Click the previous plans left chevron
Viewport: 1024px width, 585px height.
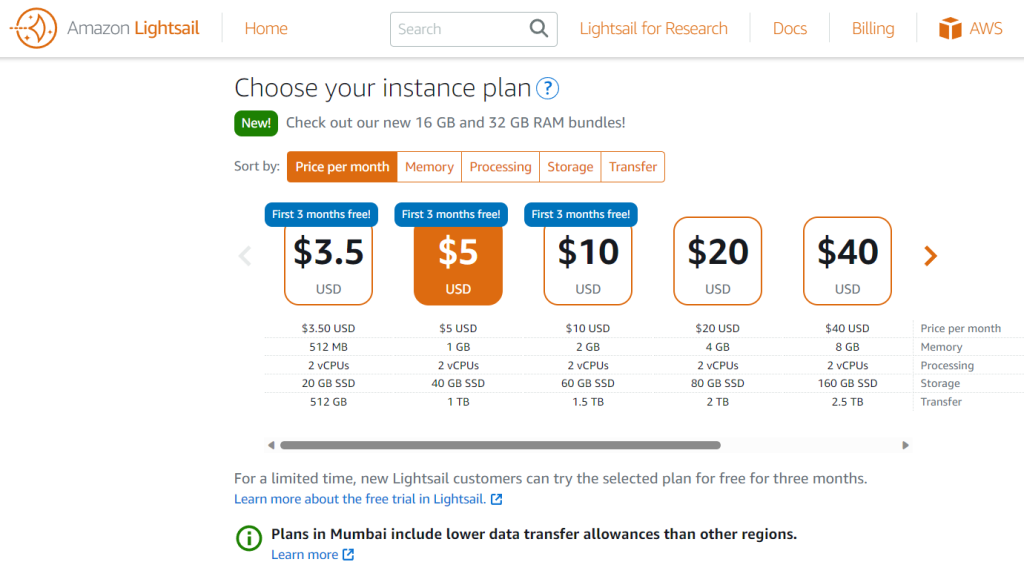(x=245, y=256)
